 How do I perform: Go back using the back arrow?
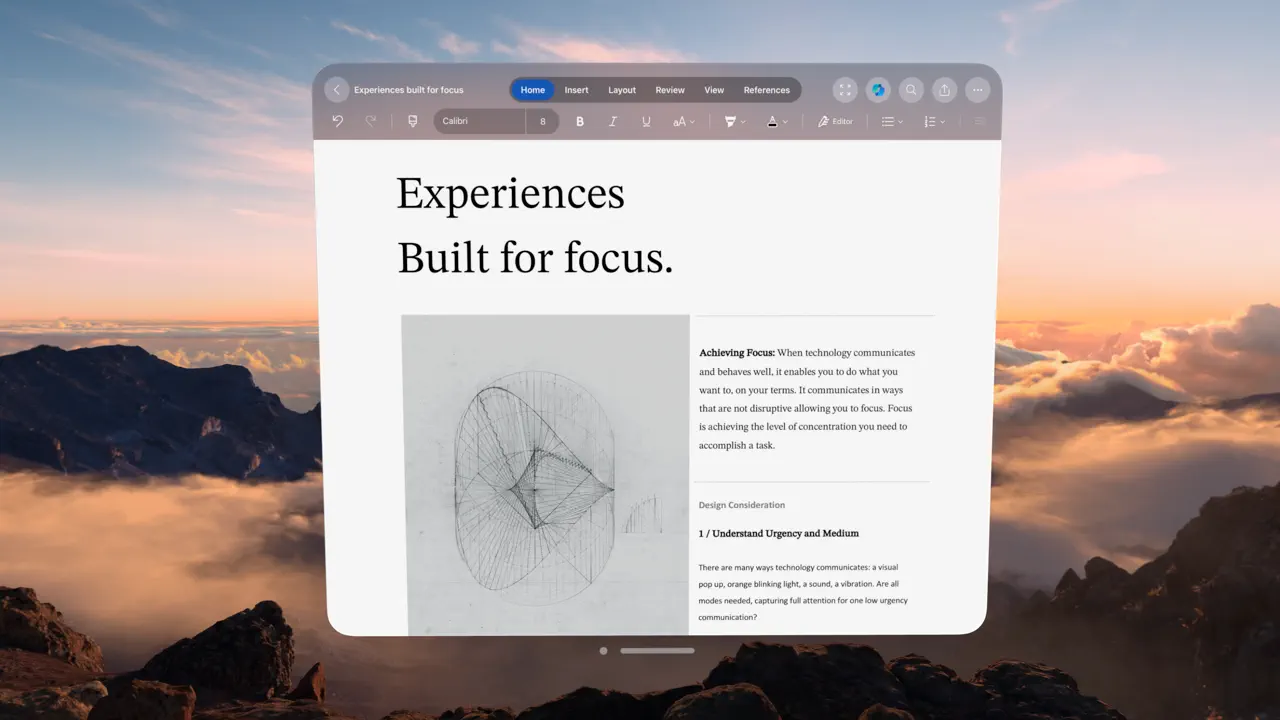[337, 90]
